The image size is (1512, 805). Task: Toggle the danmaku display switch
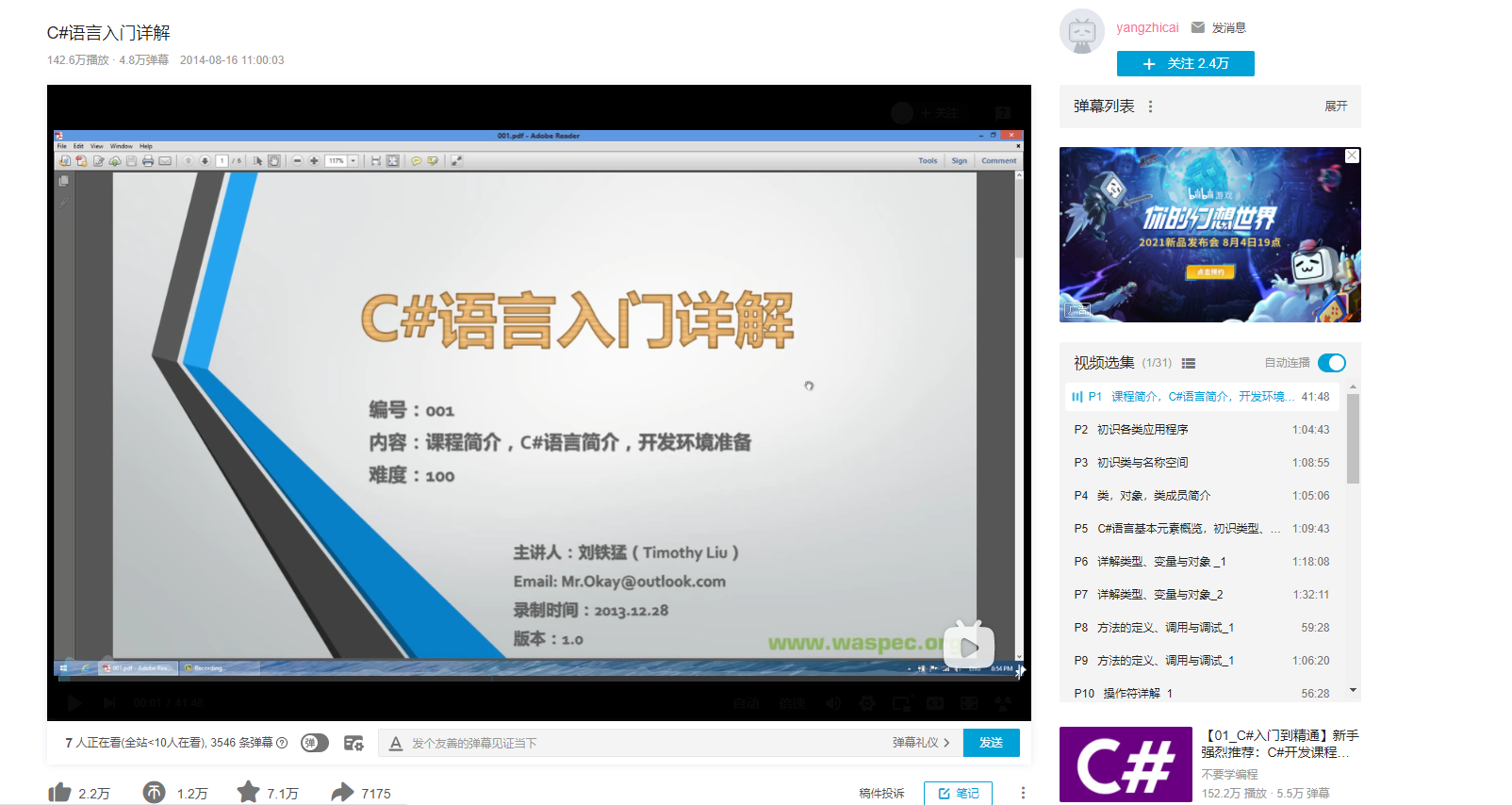point(315,743)
